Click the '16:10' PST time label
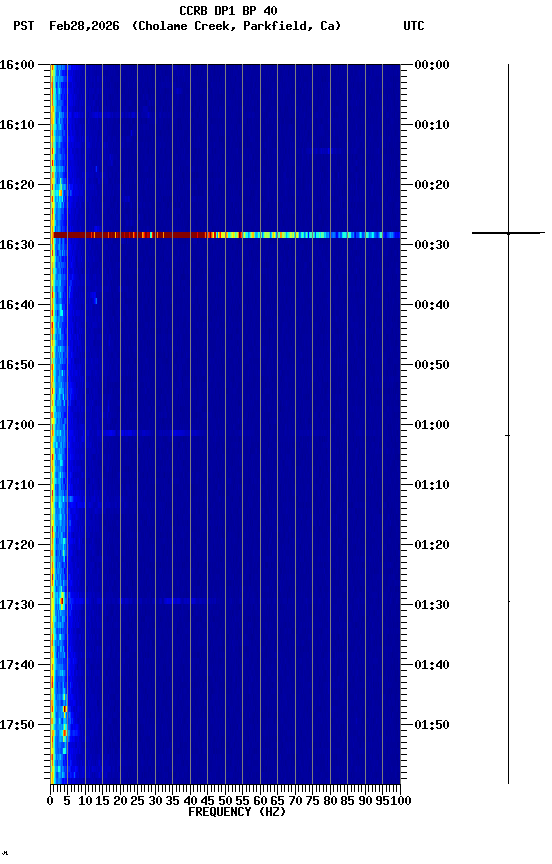The width and height of the screenshot is (552, 864). (17, 125)
